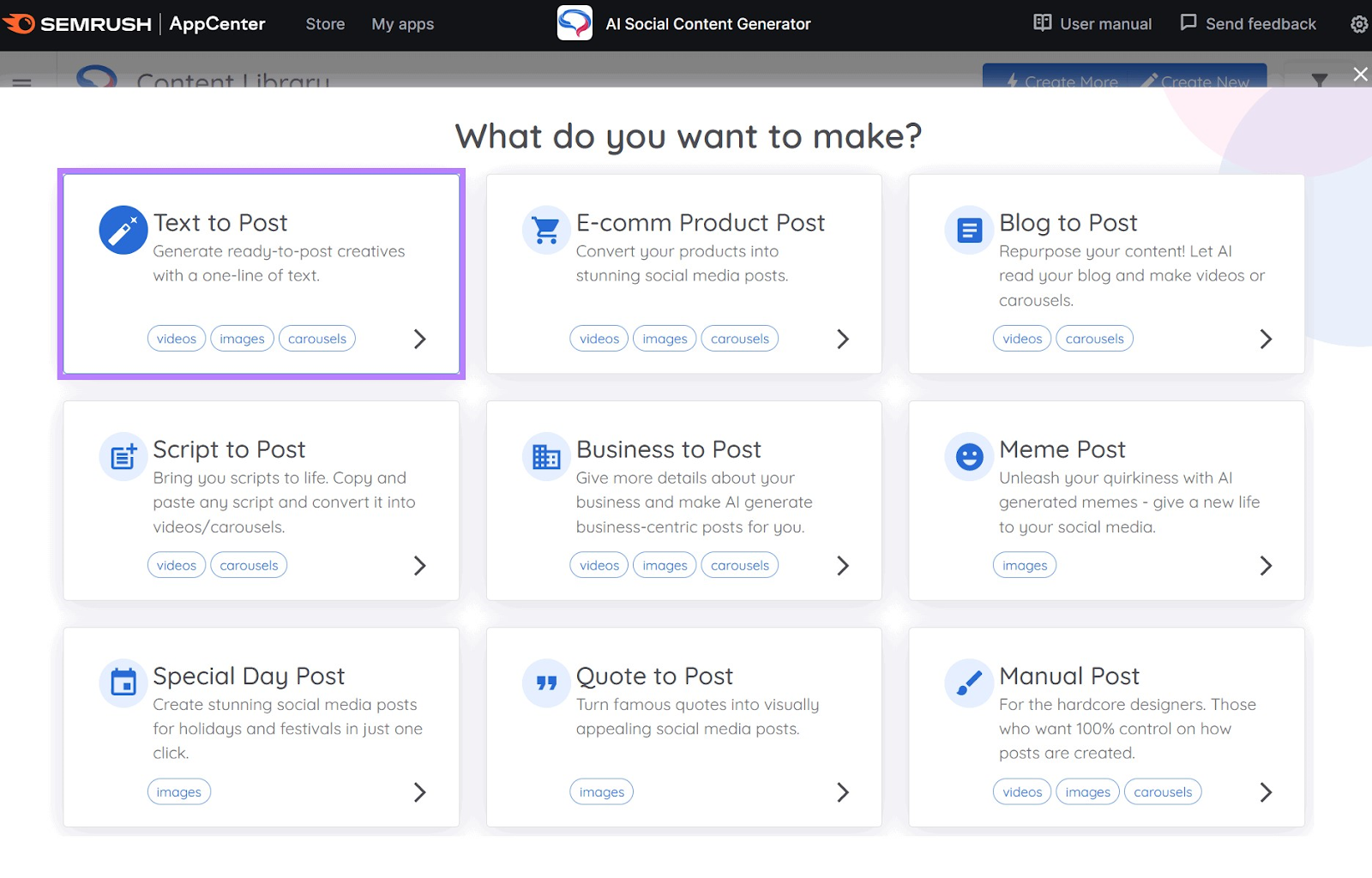Click the Quote to Post quotation mark icon
The width and height of the screenshot is (1372, 878).
545,683
